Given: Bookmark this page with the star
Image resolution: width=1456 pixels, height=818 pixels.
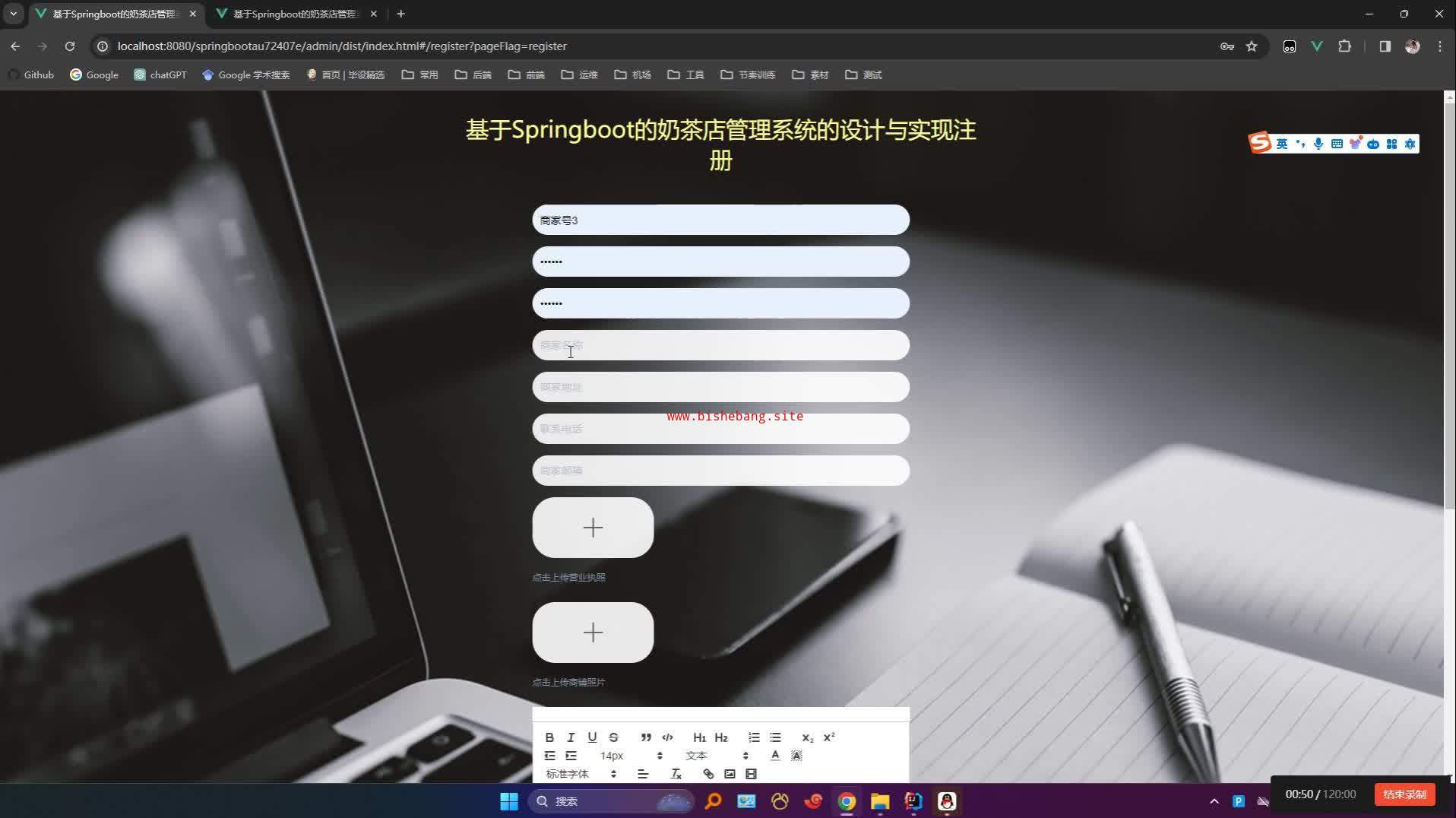Looking at the screenshot, I should (1252, 46).
